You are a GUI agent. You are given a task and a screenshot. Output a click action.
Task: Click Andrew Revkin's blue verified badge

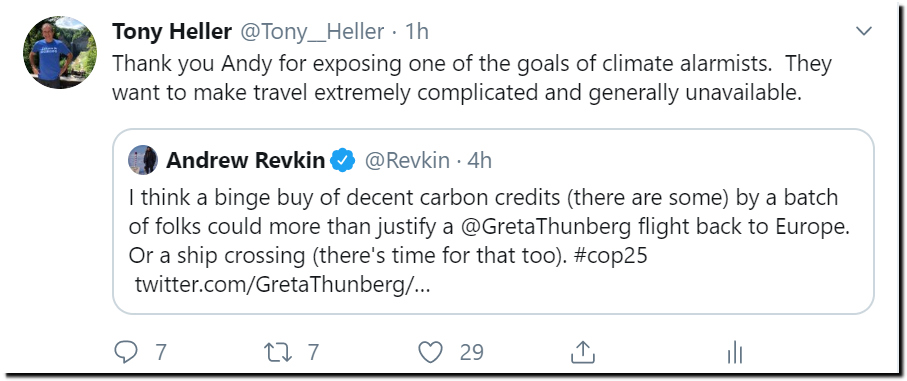pos(343,161)
